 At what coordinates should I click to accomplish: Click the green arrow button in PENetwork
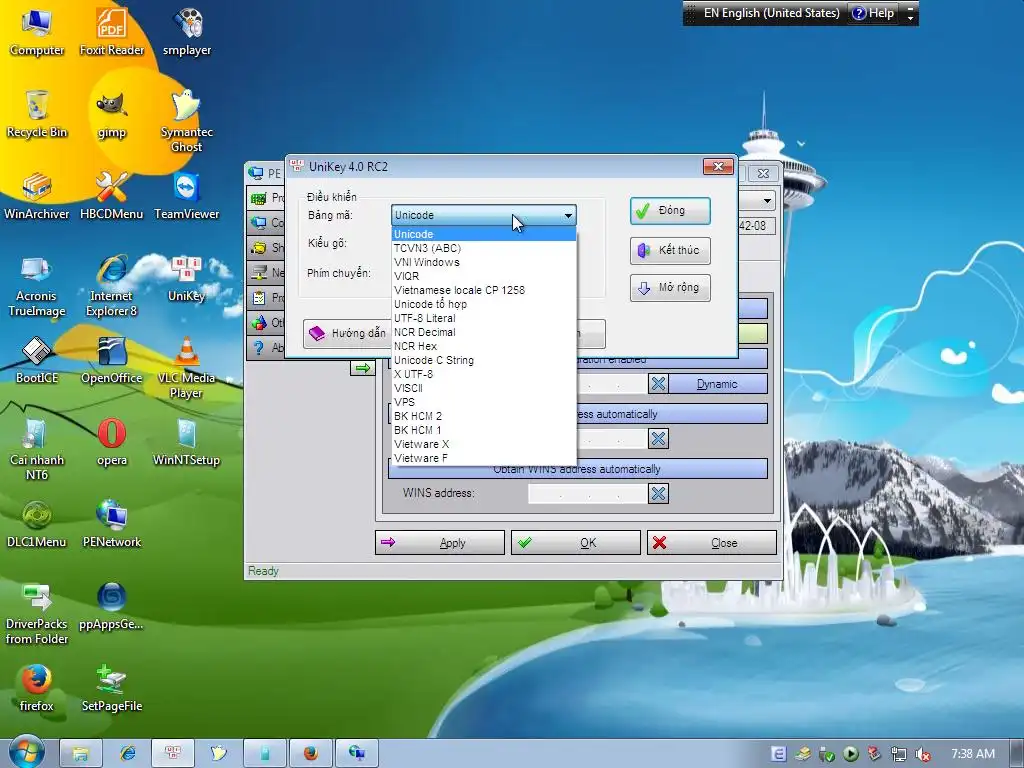click(x=362, y=368)
